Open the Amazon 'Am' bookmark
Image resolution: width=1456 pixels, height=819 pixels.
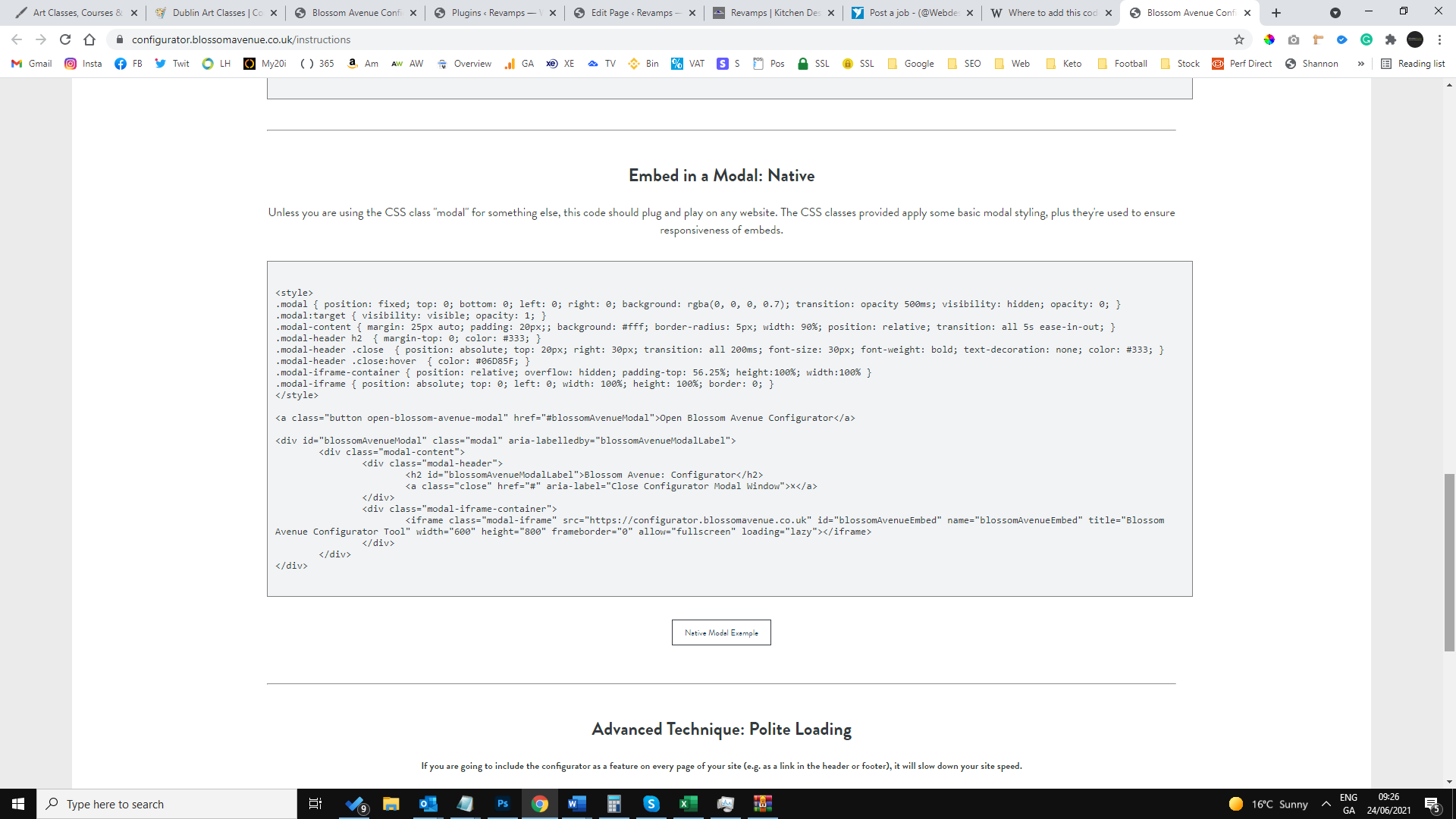click(x=362, y=64)
